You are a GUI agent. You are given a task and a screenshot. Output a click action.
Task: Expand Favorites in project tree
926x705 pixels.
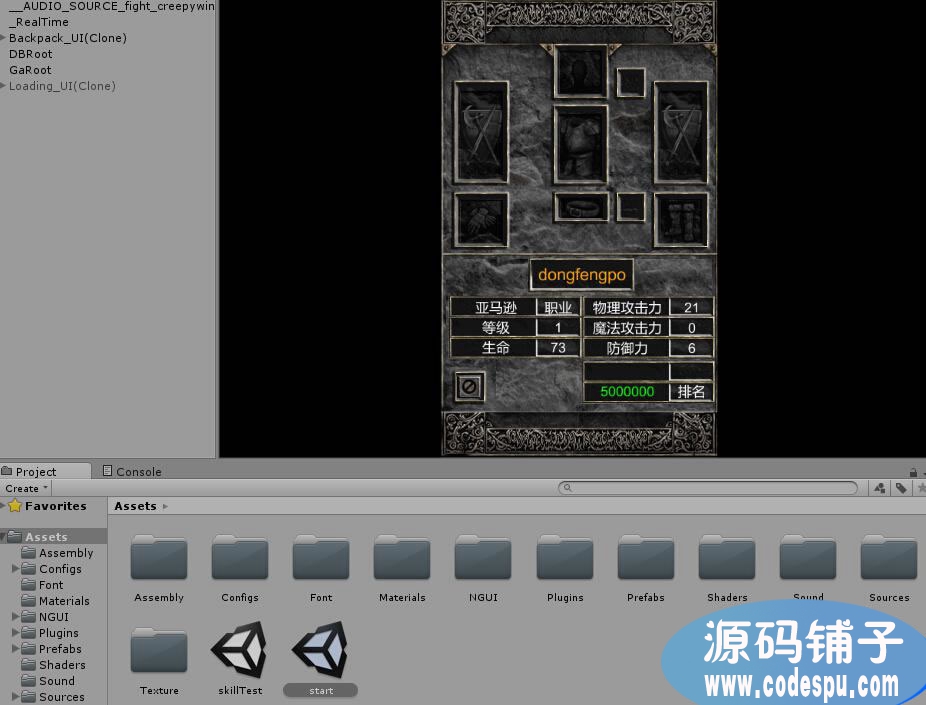pos(3,505)
